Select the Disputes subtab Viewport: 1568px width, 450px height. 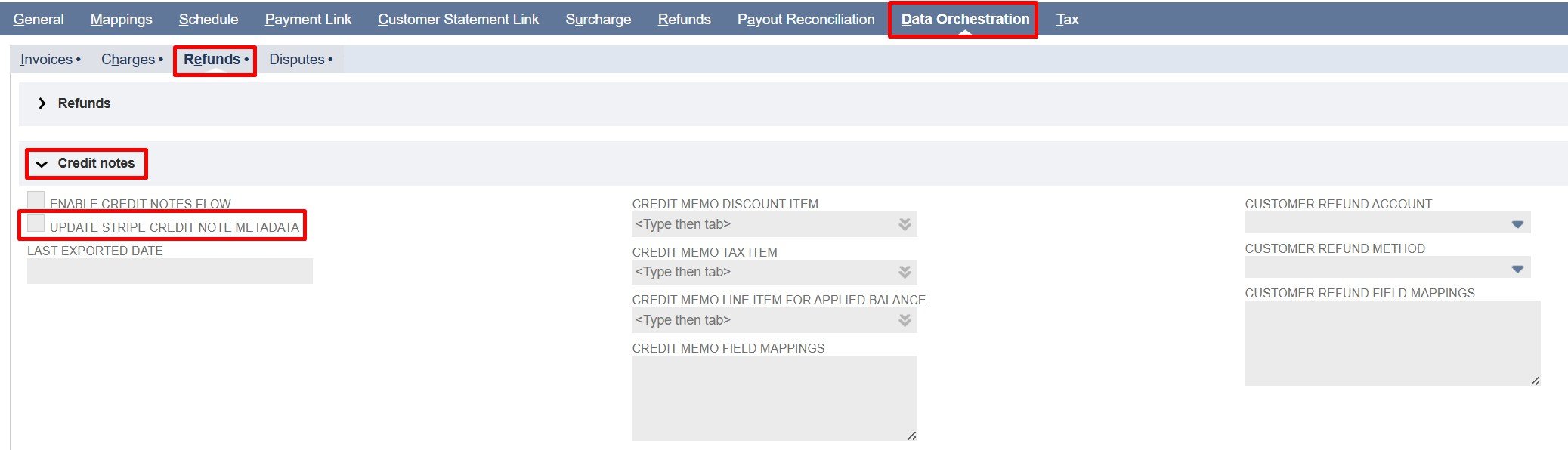pos(297,60)
